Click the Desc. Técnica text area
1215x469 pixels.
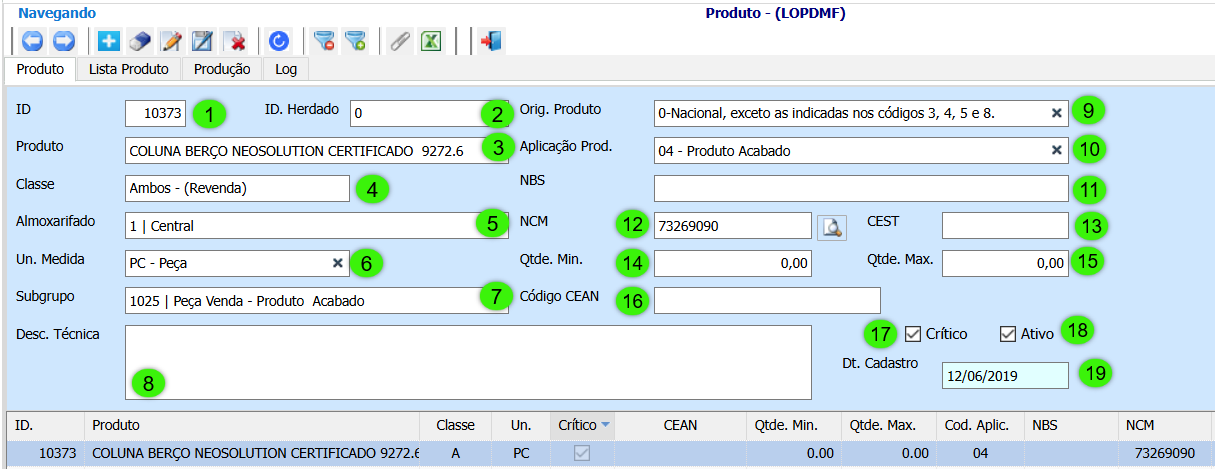(468, 362)
